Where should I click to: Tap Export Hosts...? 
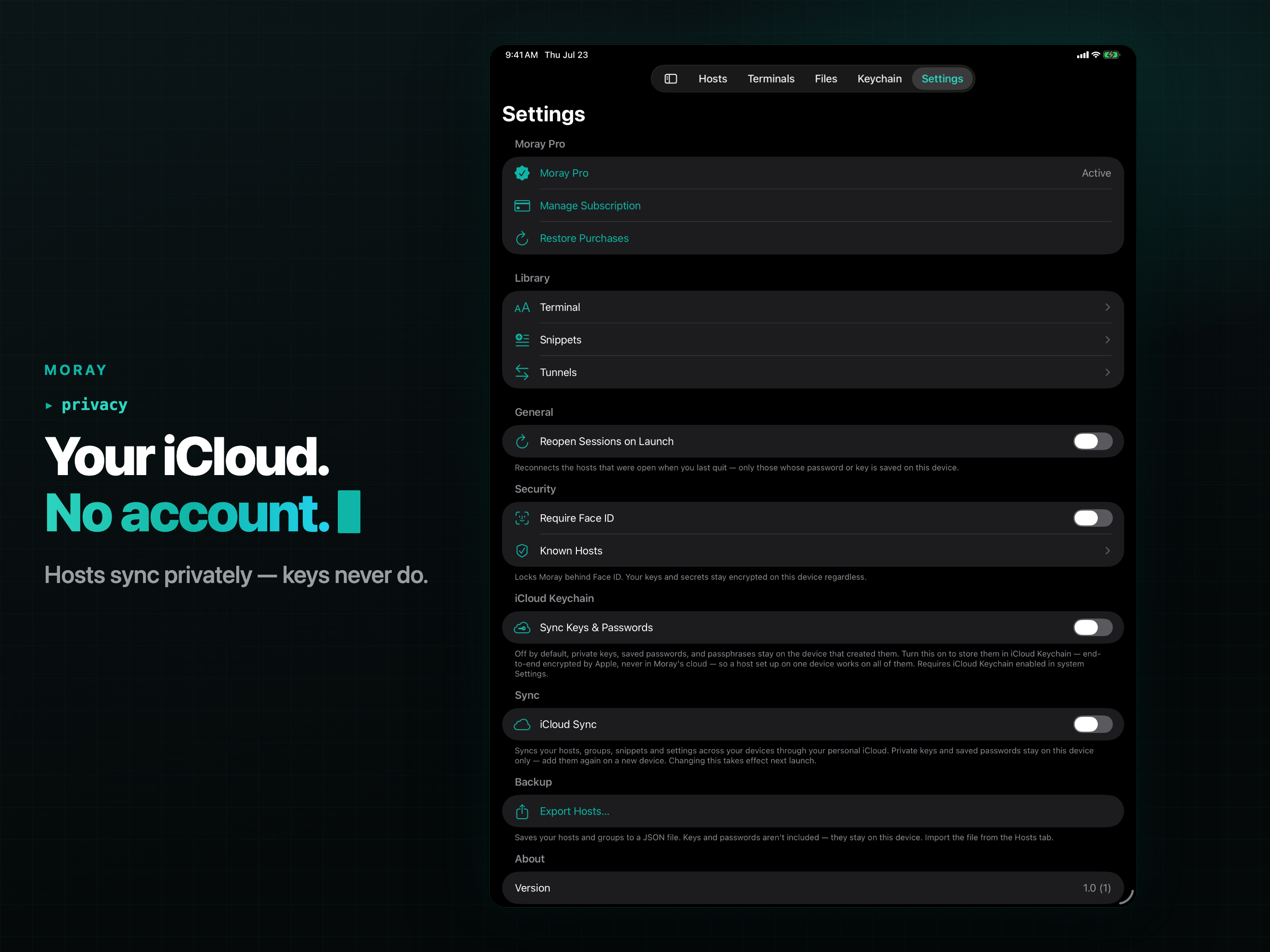(x=574, y=811)
